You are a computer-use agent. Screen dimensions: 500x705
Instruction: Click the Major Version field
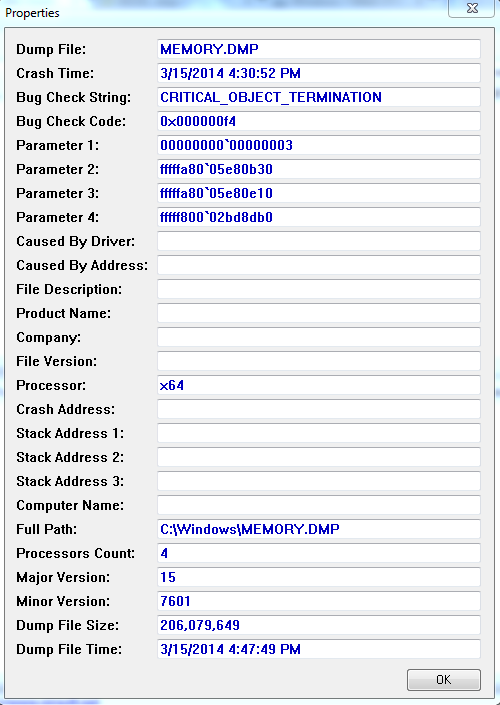pyautogui.click(x=319, y=577)
